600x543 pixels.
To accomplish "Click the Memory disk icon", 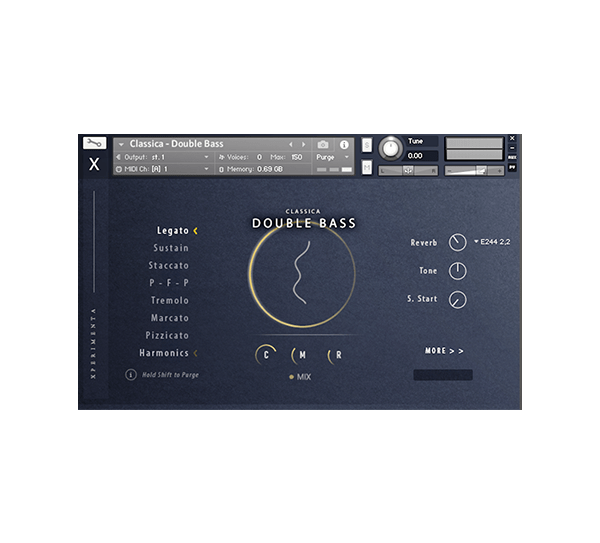I will (x=221, y=169).
